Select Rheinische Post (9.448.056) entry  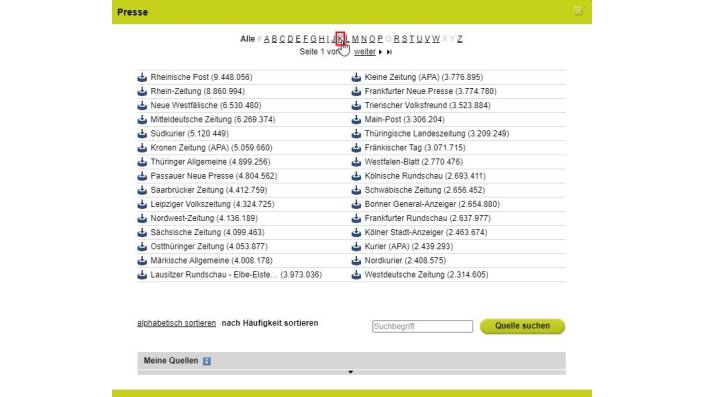(x=201, y=77)
